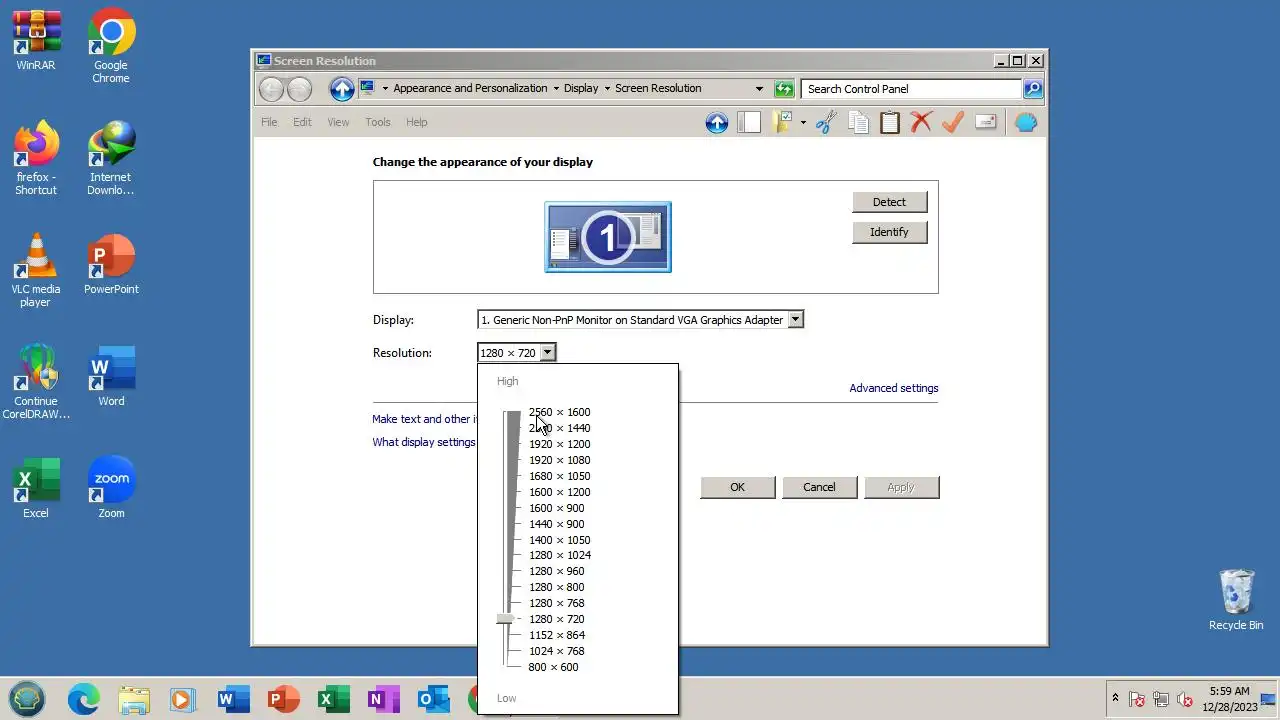The height and width of the screenshot is (720, 1280).
Task: Open the Excel desktop icon
Action: (x=36, y=488)
